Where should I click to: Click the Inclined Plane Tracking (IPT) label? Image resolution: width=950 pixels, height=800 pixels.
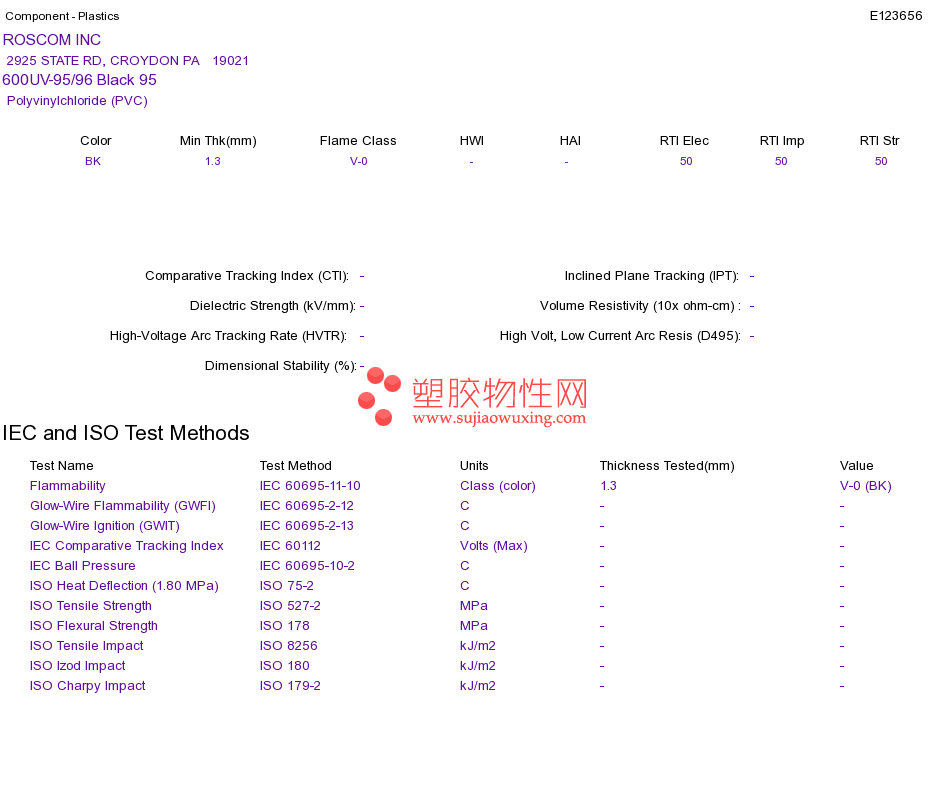click(x=651, y=276)
